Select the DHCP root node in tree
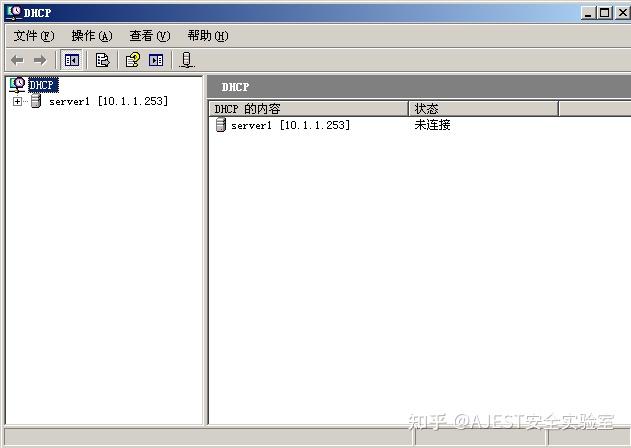Viewport: 631px width, 448px height. tap(43, 85)
